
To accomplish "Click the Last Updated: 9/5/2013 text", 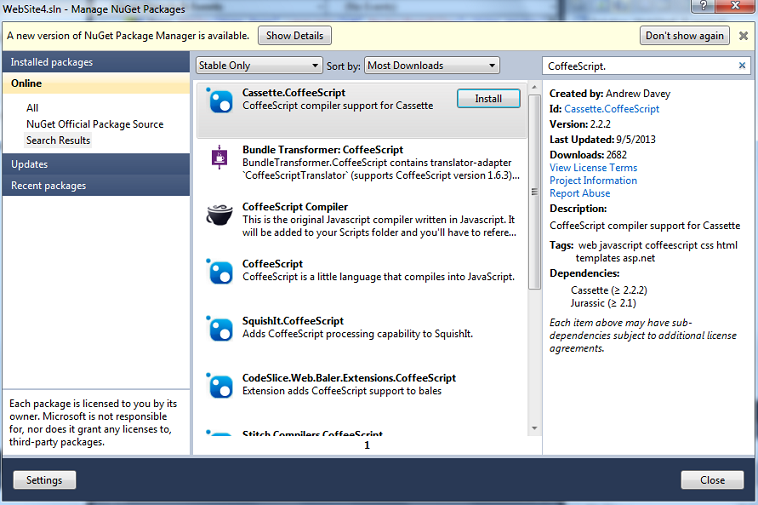I will pyautogui.click(x=602, y=139).
